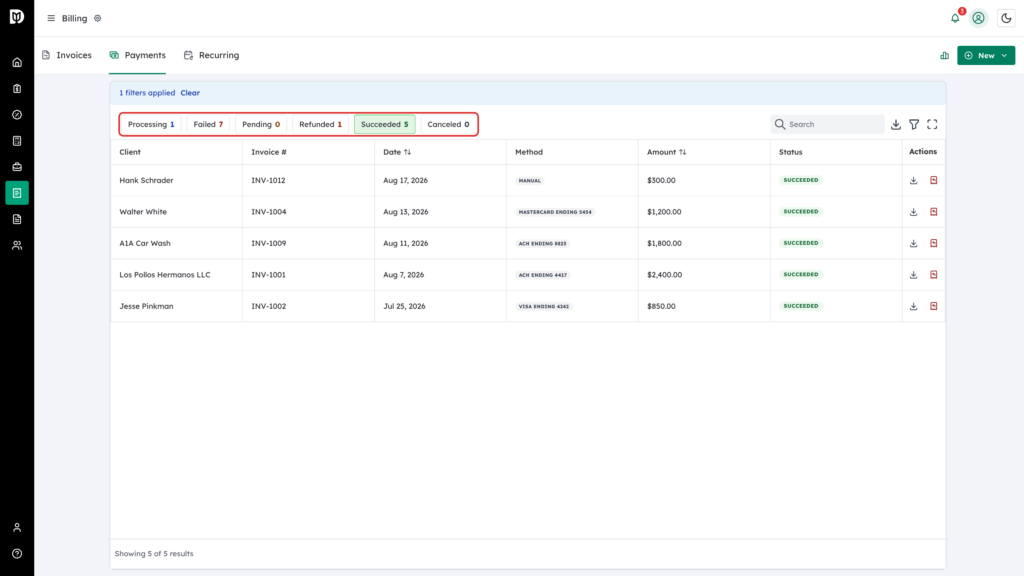Open the briefcase icon in the sidebar
This screenshot has width=1024, height=576.
coord(17,167)
